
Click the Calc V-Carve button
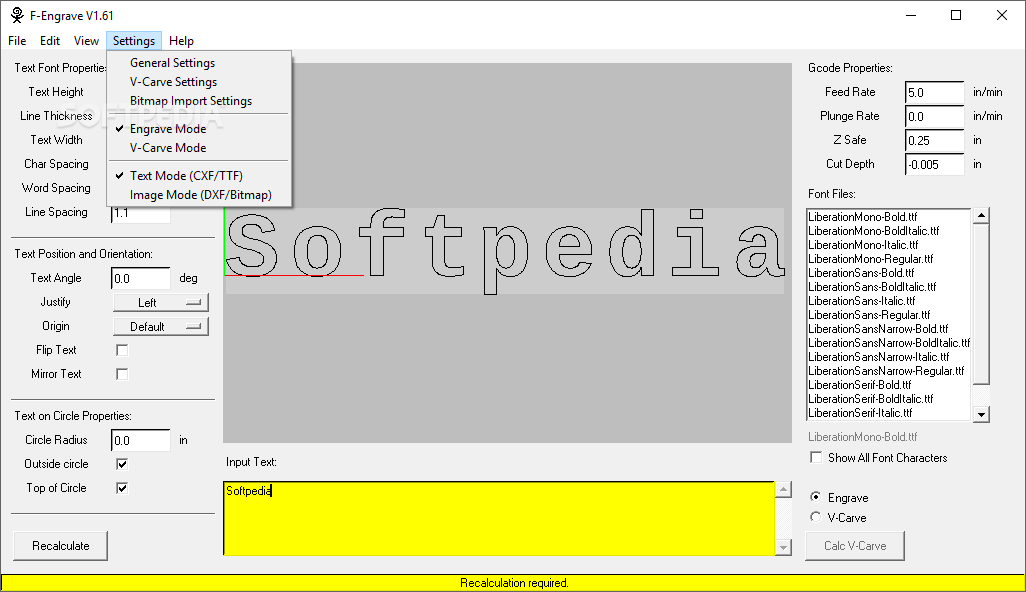coord(855,546)
